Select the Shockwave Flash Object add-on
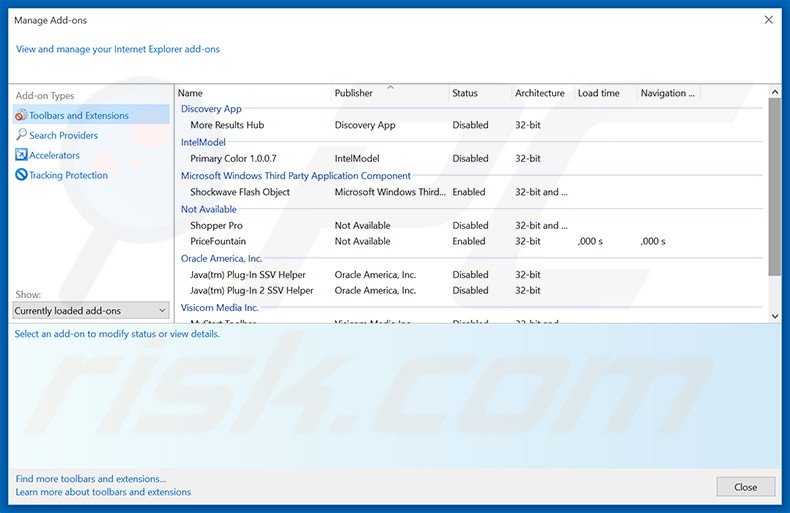This screenshot has height=513, width=790. pos(240,192)
